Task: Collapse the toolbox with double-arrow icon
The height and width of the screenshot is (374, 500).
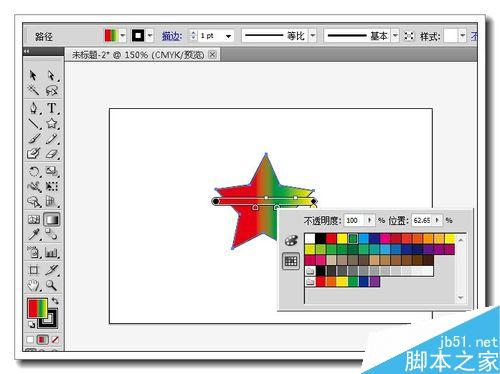Action: [27, 51]
